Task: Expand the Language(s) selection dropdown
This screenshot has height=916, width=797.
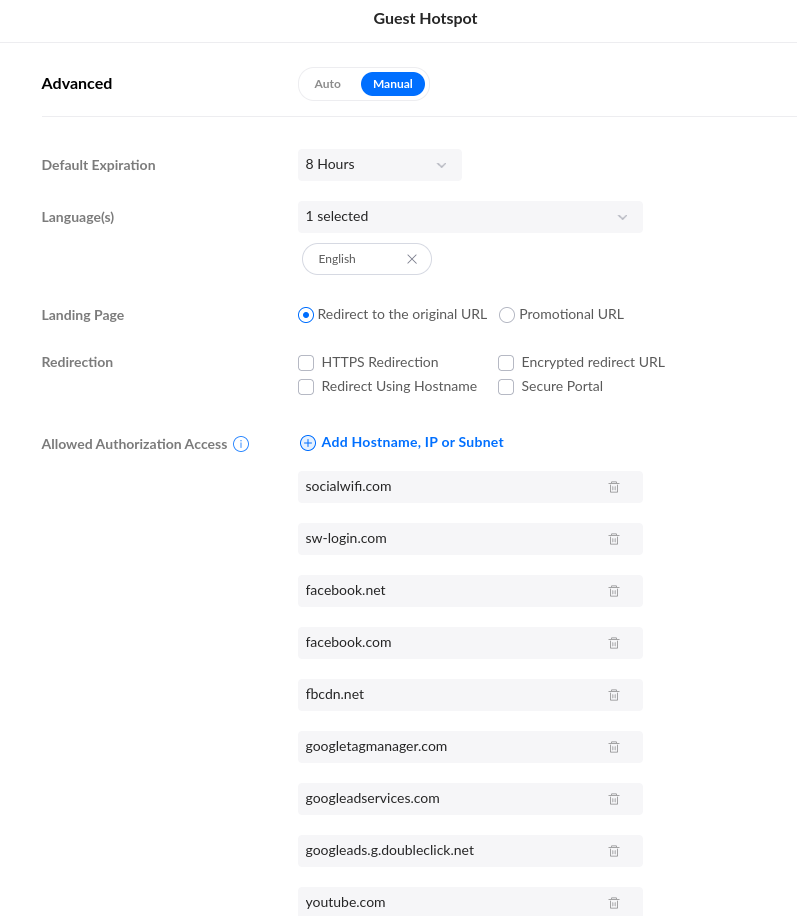Action: pos(470,217)
